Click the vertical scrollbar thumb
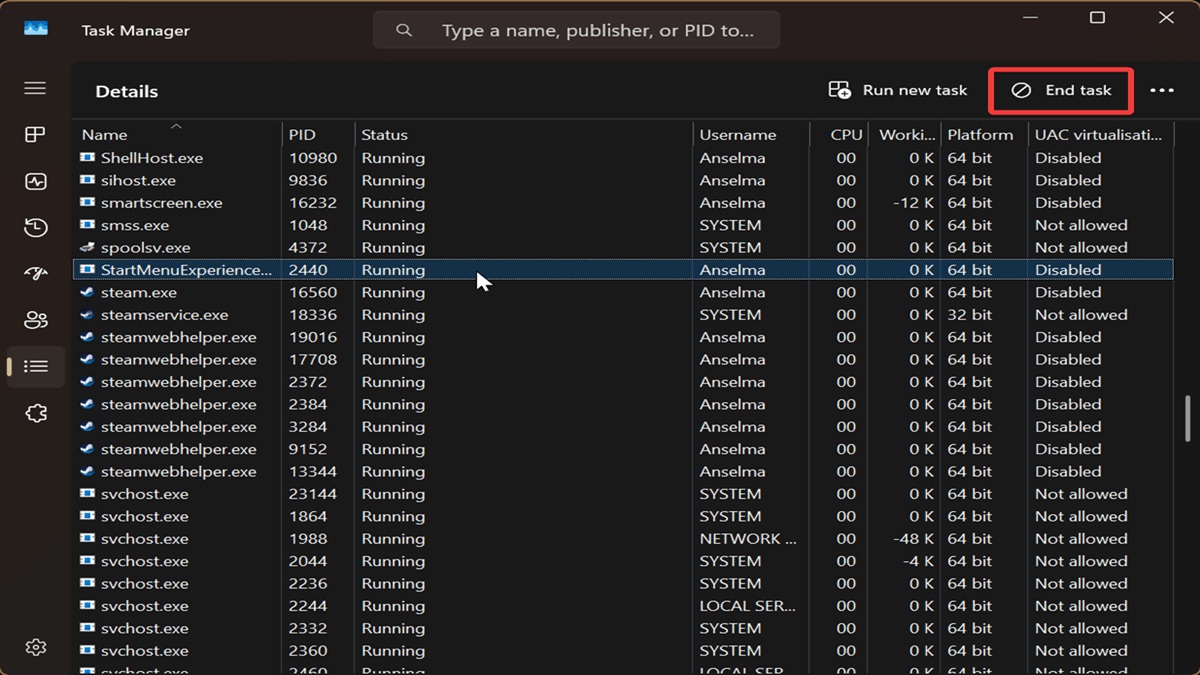1200x675 pixels. point(1188,418)
